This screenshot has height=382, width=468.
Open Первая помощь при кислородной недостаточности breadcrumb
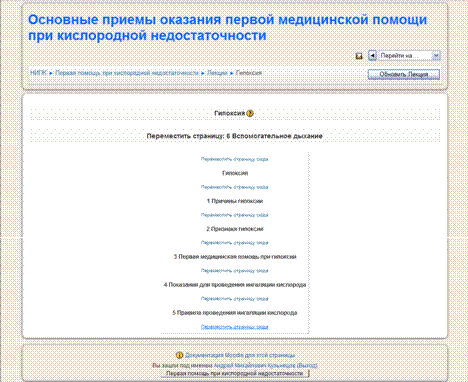127,73
